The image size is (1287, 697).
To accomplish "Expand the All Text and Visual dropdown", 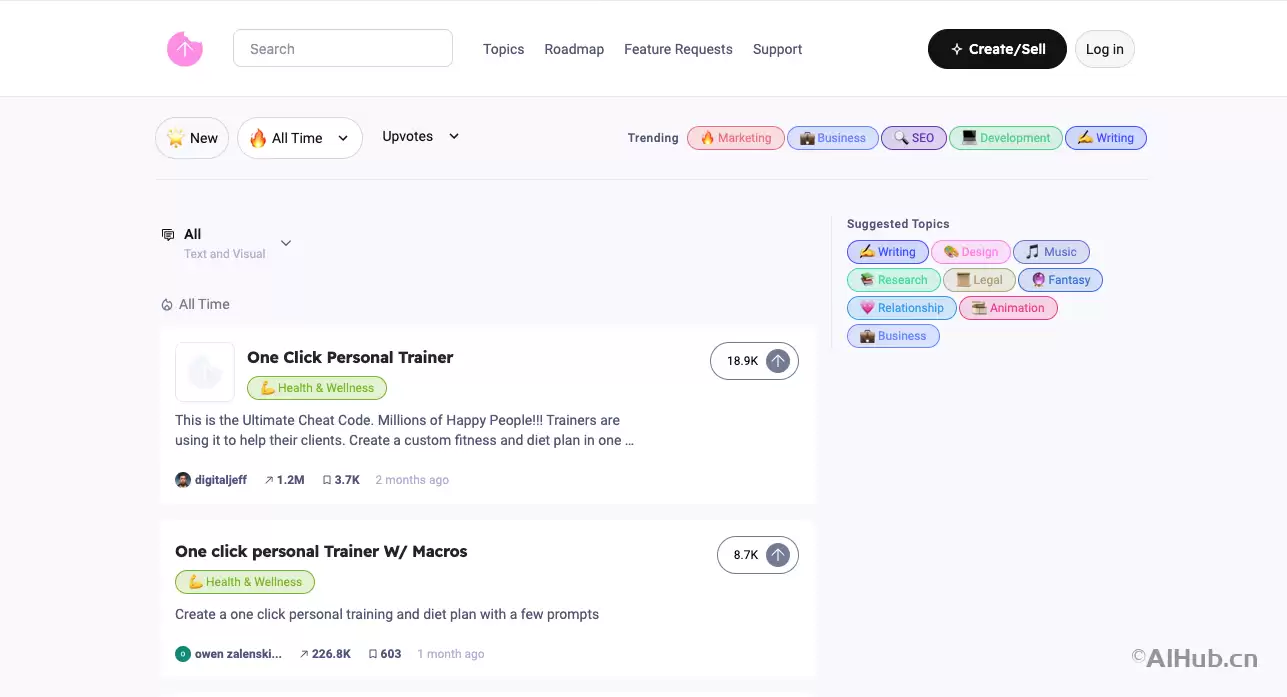I will click(x=227, y=243).
